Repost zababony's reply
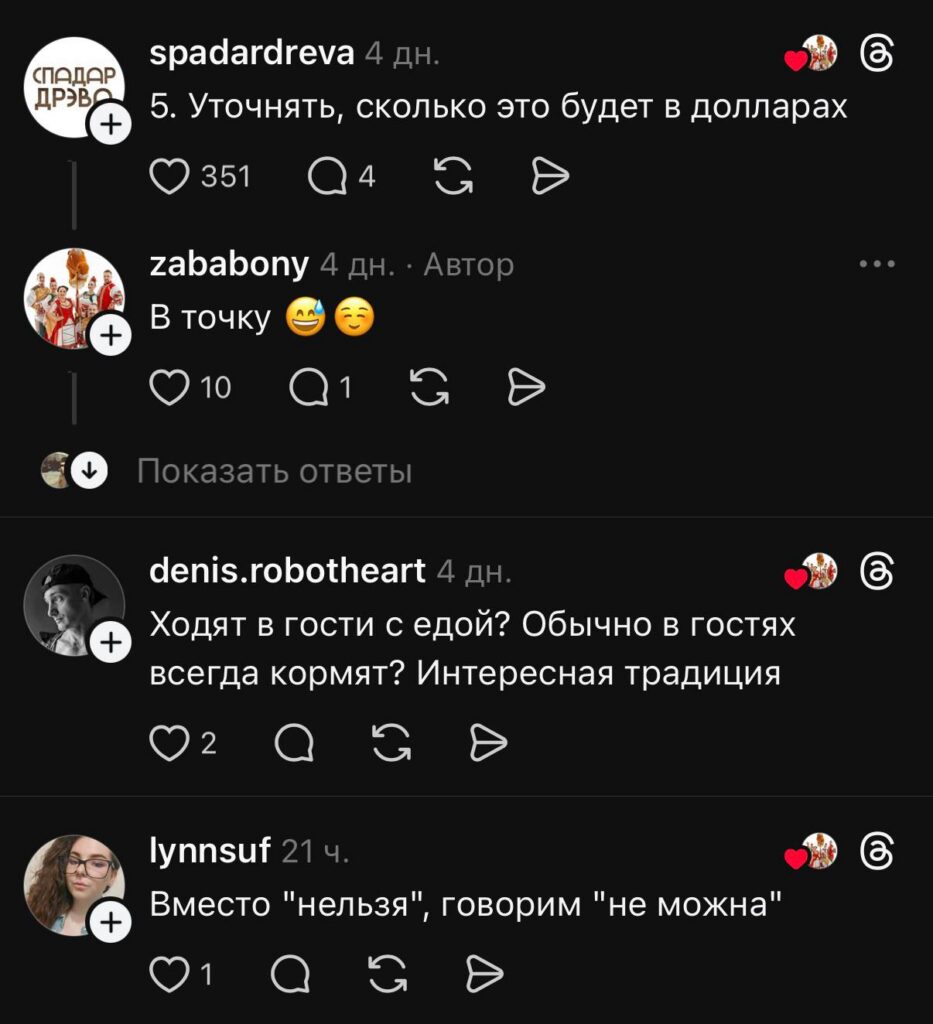Image resolution: width=933 pixels, height=1024 pixels. coord(429,387)
